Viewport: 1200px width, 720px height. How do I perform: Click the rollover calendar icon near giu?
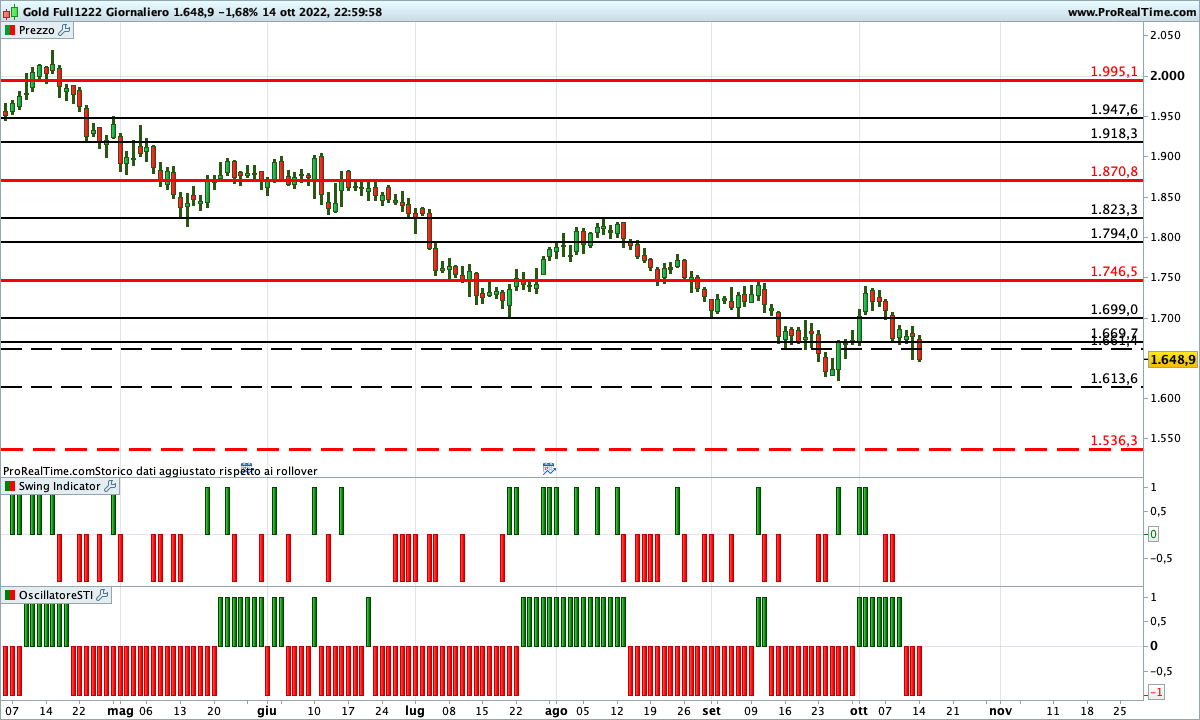pyautogui.click(x=246, y=468)
